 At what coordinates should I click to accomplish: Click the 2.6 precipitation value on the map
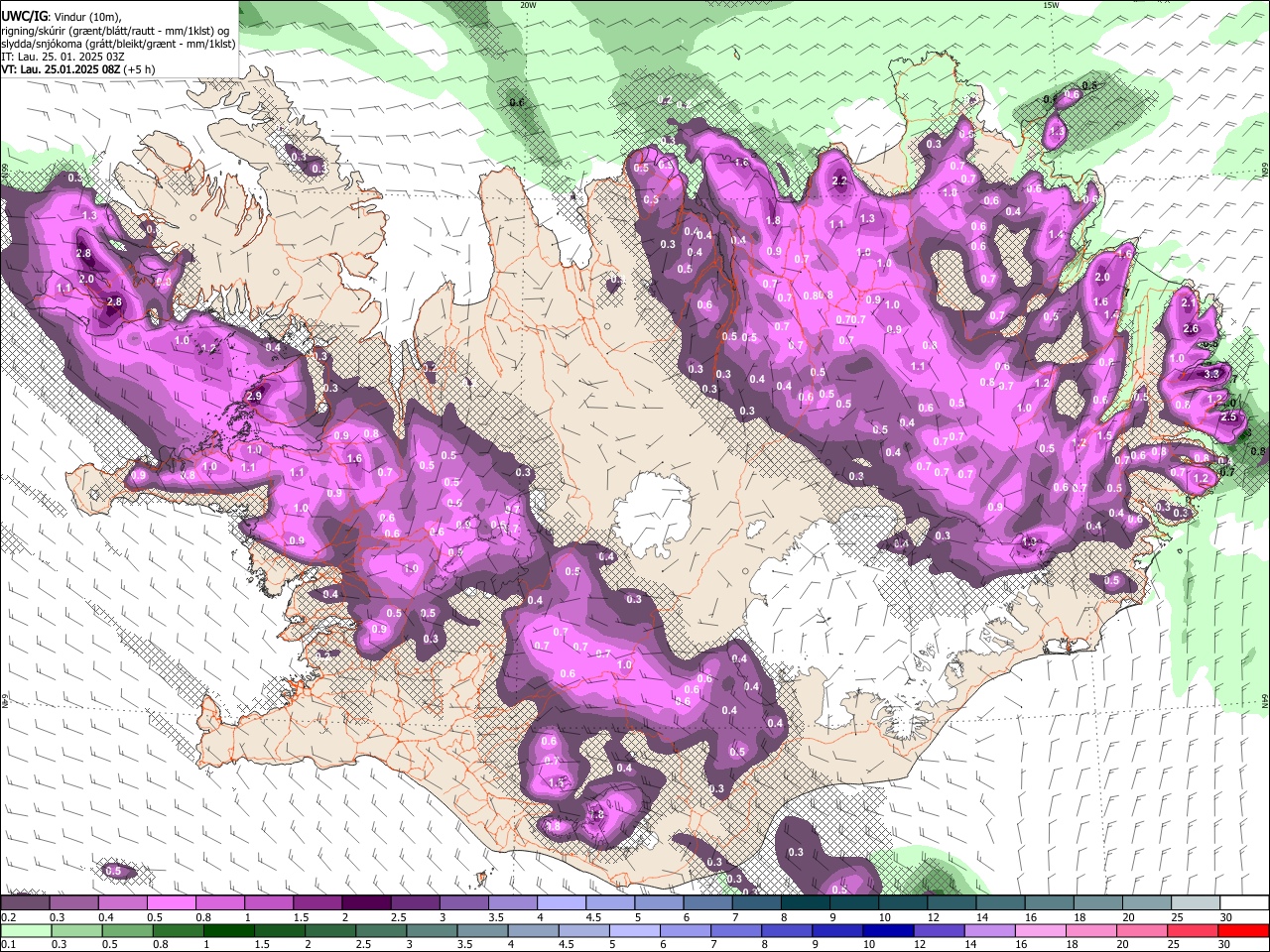pos(1192,329)
